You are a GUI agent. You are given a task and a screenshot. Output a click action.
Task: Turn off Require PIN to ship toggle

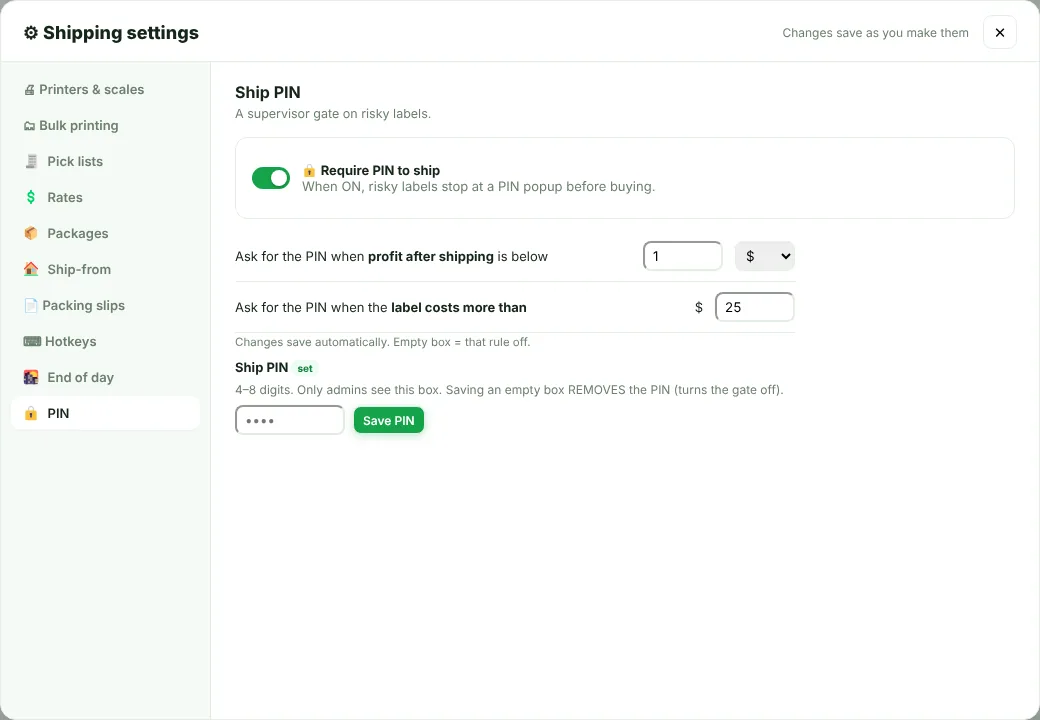tap(271, 178)
